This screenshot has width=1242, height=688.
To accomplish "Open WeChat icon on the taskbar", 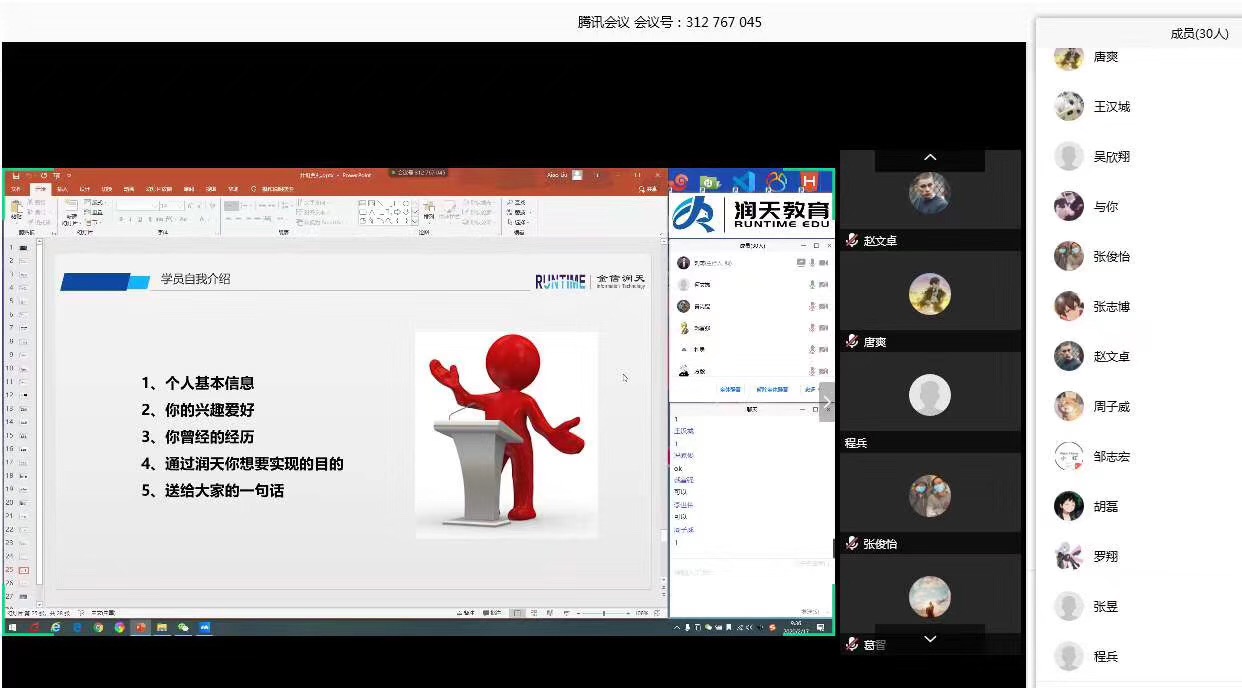I will pos(183,627).
